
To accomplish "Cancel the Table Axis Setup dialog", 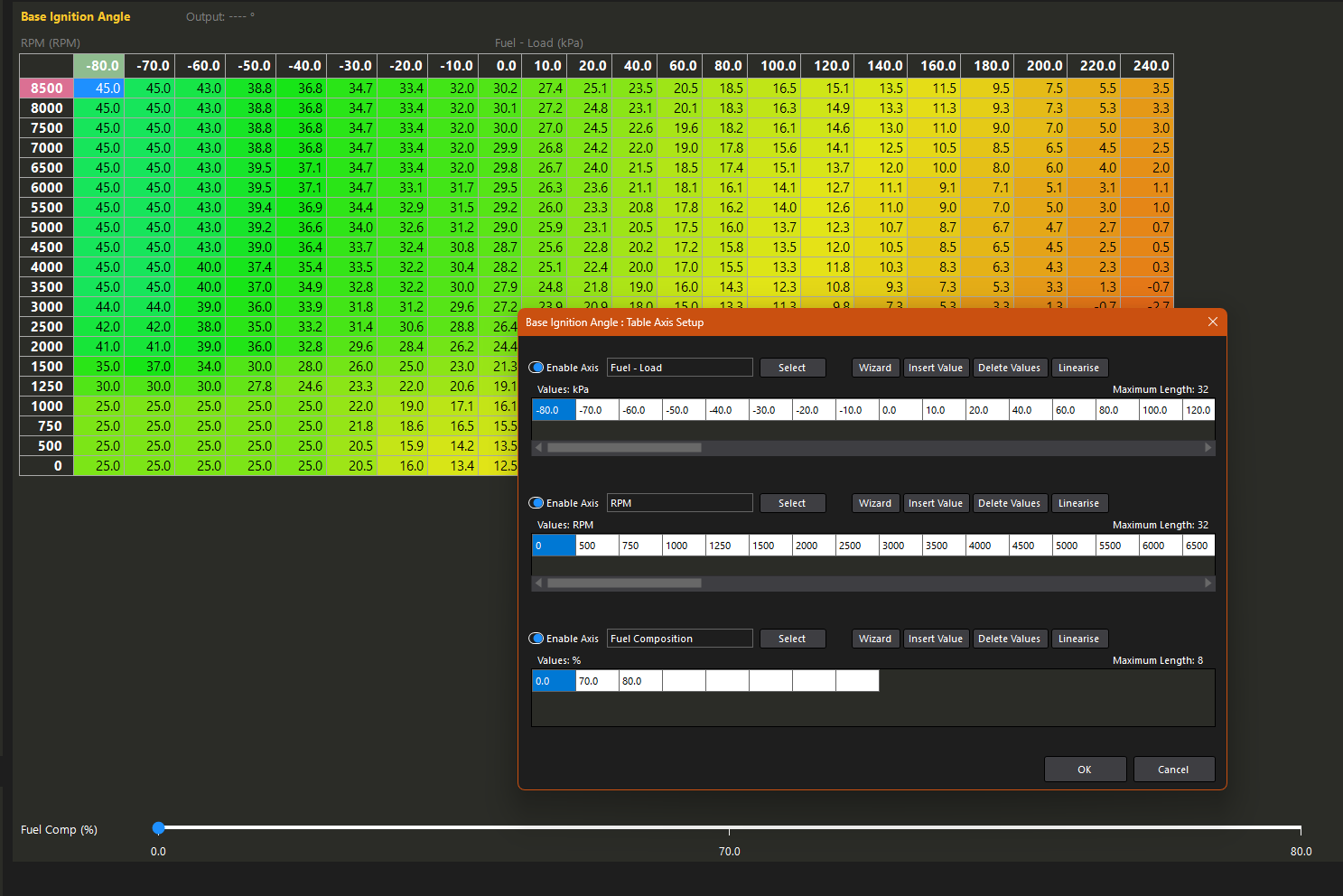I will tap(1173, 770).
